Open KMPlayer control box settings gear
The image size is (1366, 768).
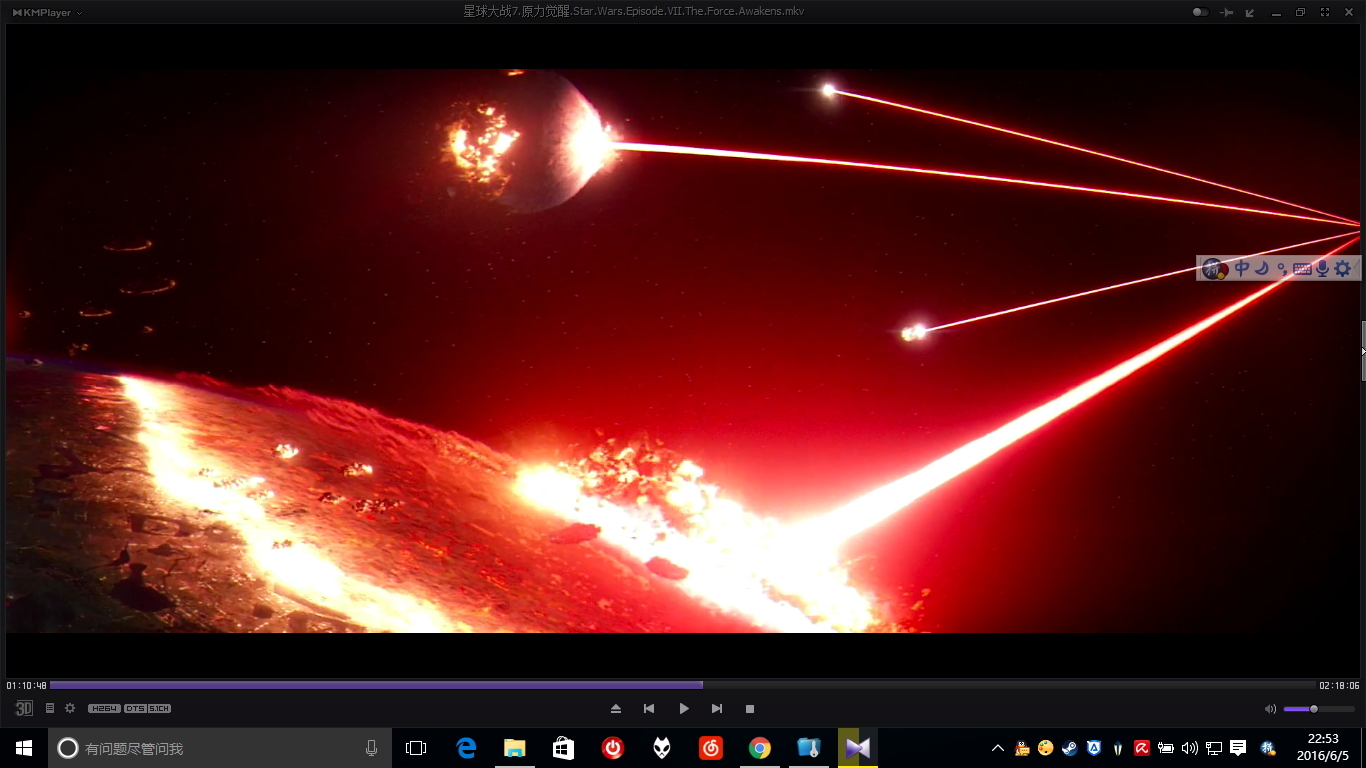pos(70,708)
